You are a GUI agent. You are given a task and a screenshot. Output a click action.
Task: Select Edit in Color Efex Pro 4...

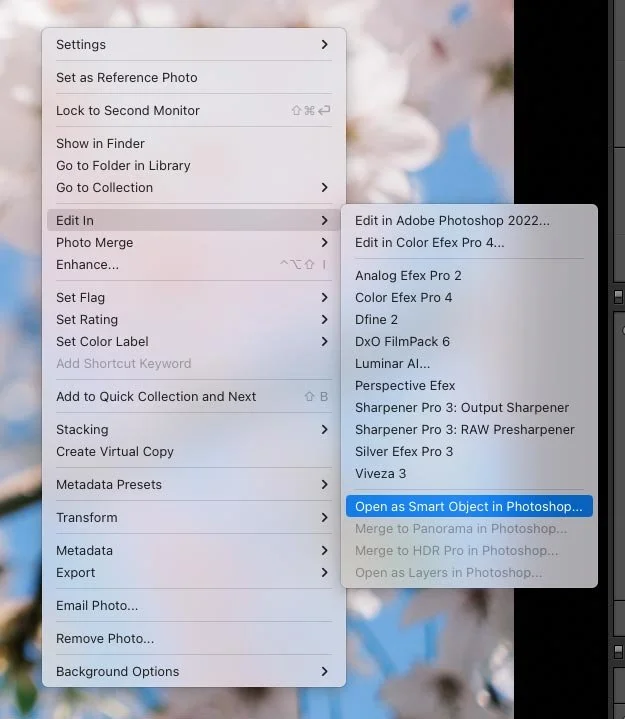469,243
